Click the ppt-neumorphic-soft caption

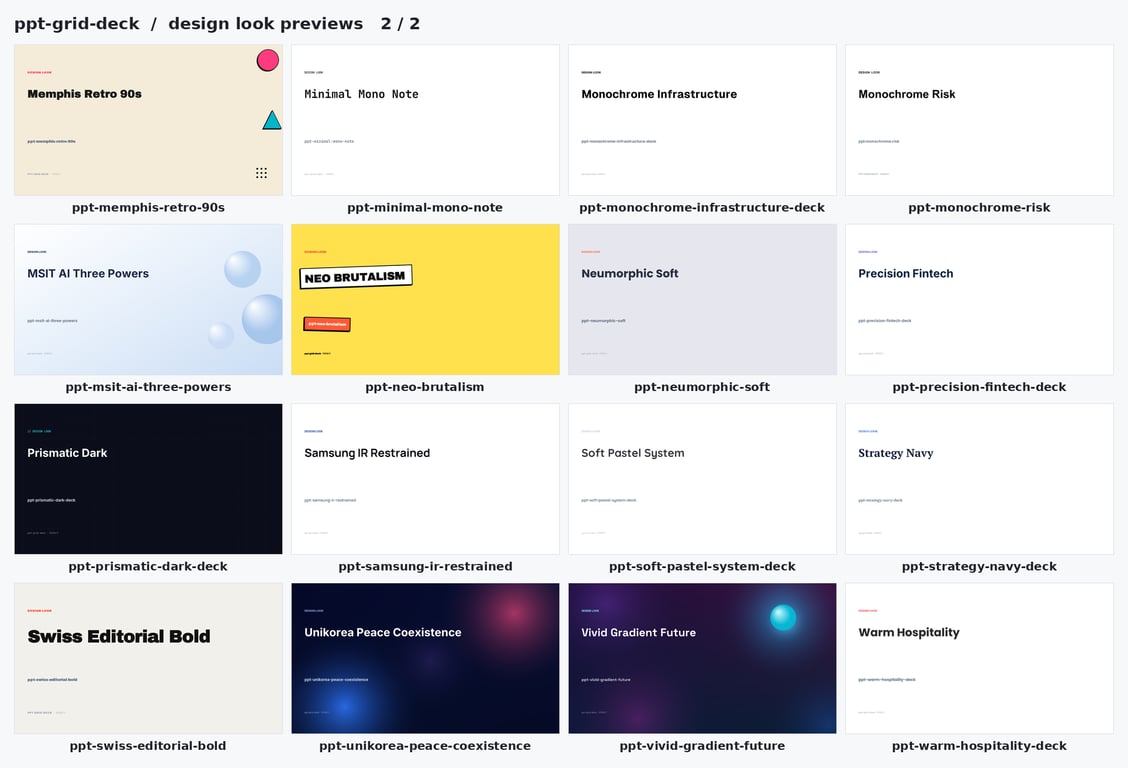click(702, 387)
